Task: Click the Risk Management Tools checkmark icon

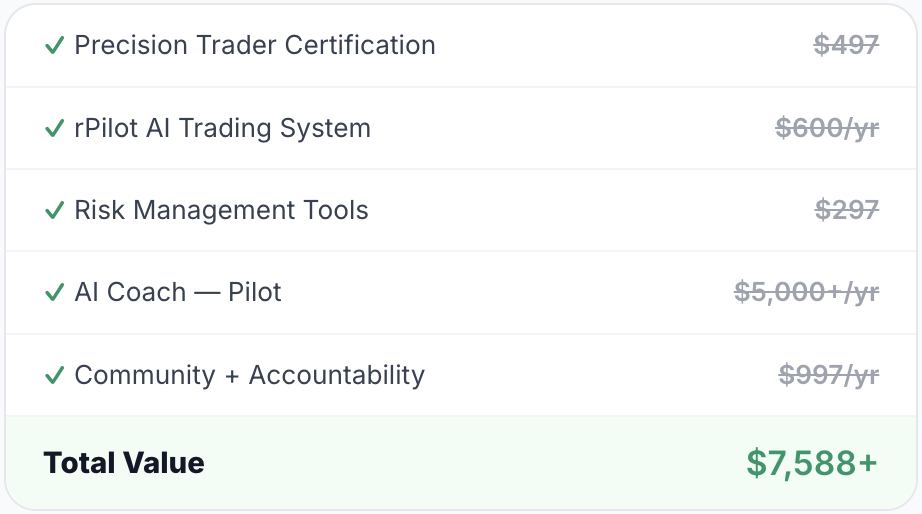Action: tap(54, 211)
